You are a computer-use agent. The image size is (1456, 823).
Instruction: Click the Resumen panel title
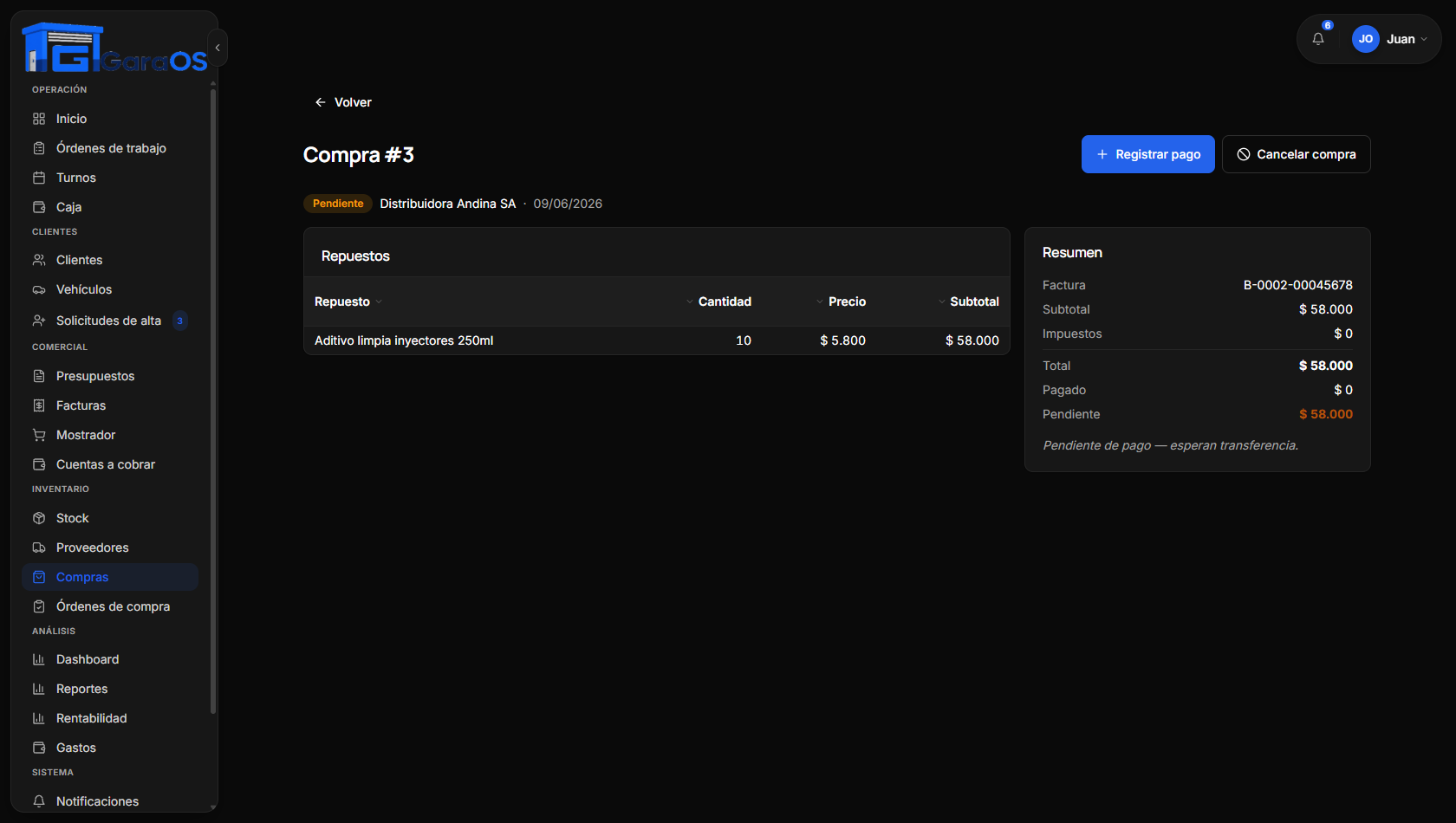click(x=1072, y=253)
